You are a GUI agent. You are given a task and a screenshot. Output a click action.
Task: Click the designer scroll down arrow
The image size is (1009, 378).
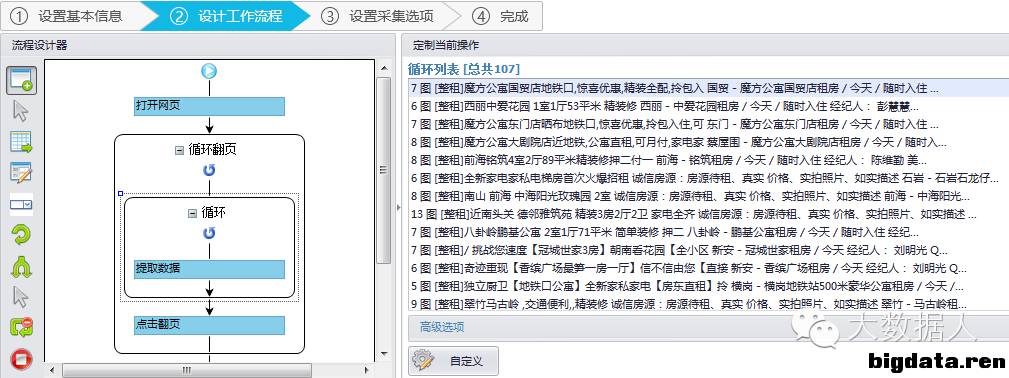pyautogui.click(x=384, y=353)
